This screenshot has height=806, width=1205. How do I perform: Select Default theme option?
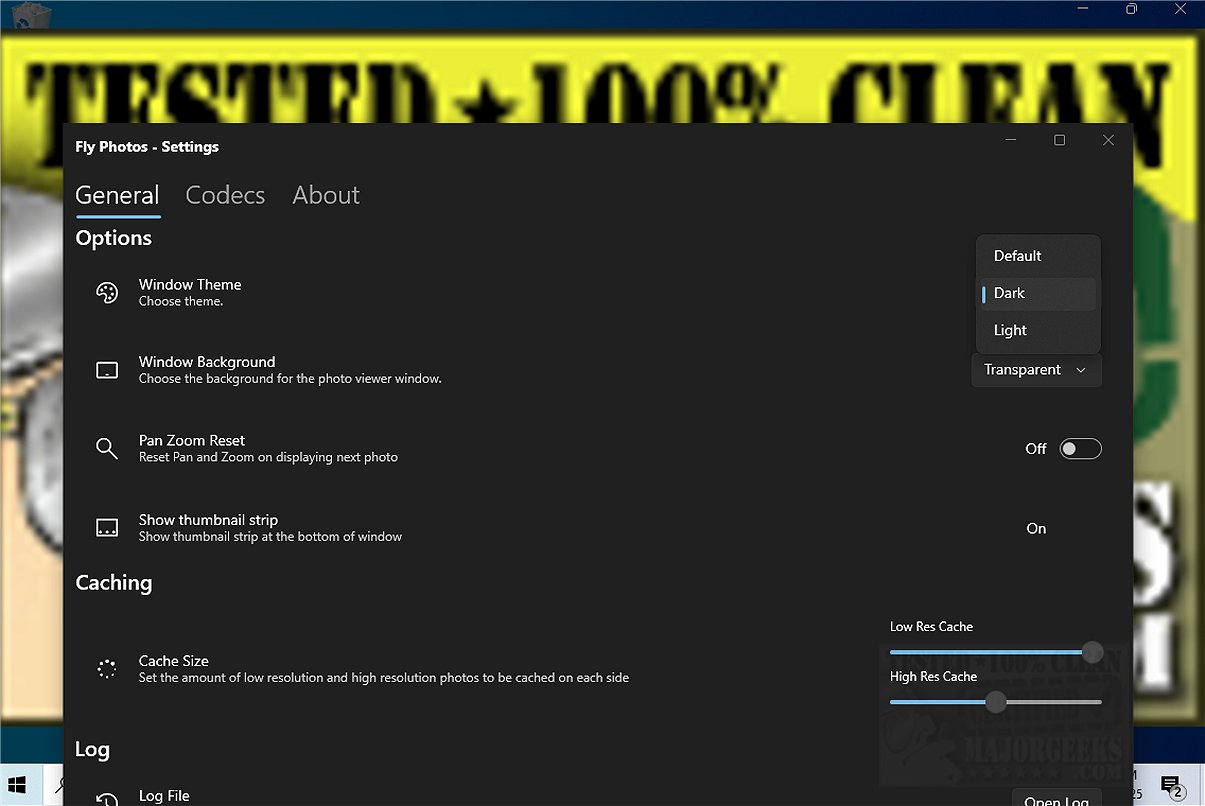(1037, 256)
